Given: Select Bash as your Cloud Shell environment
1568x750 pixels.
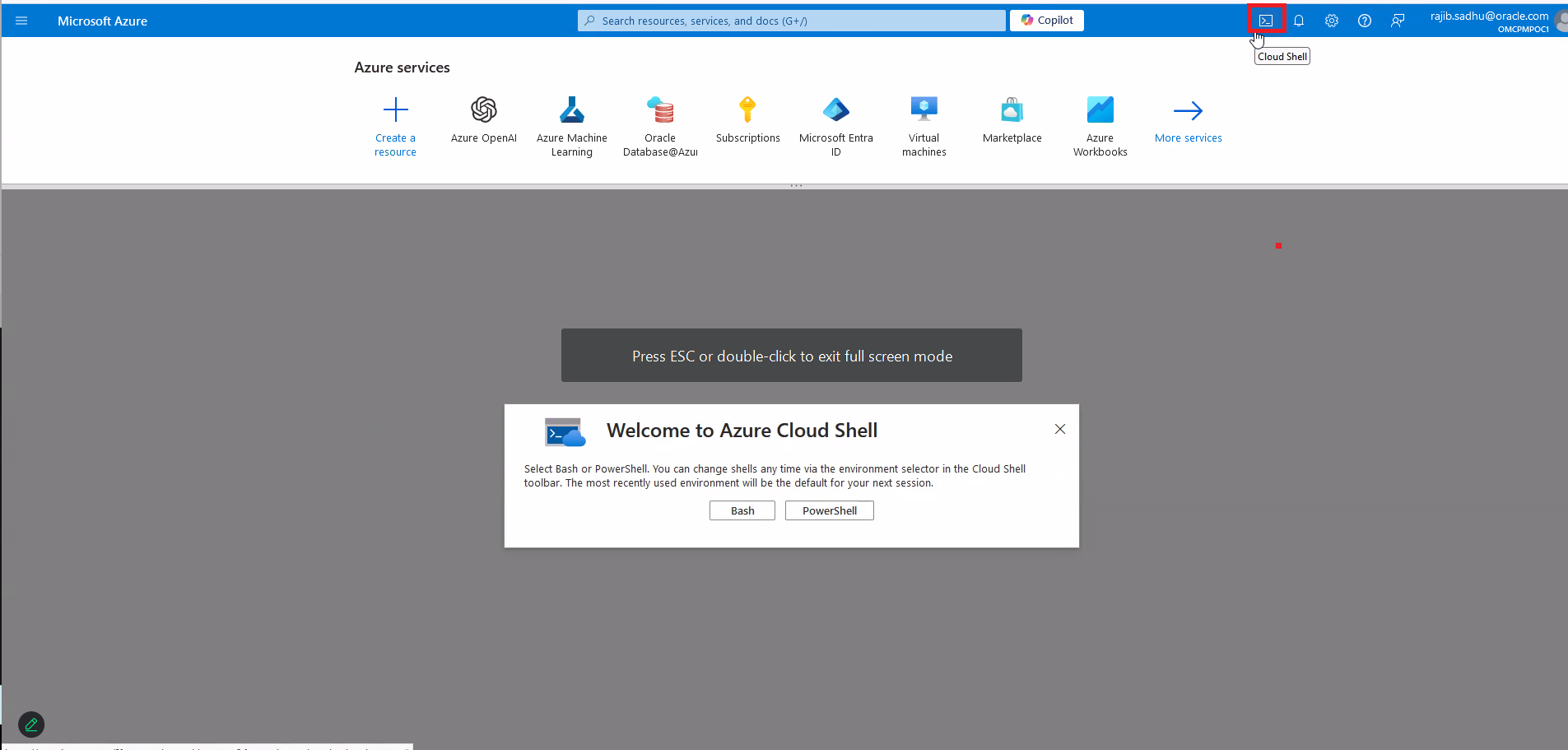Looking at the screenshot, I should [x=742, y=510].
